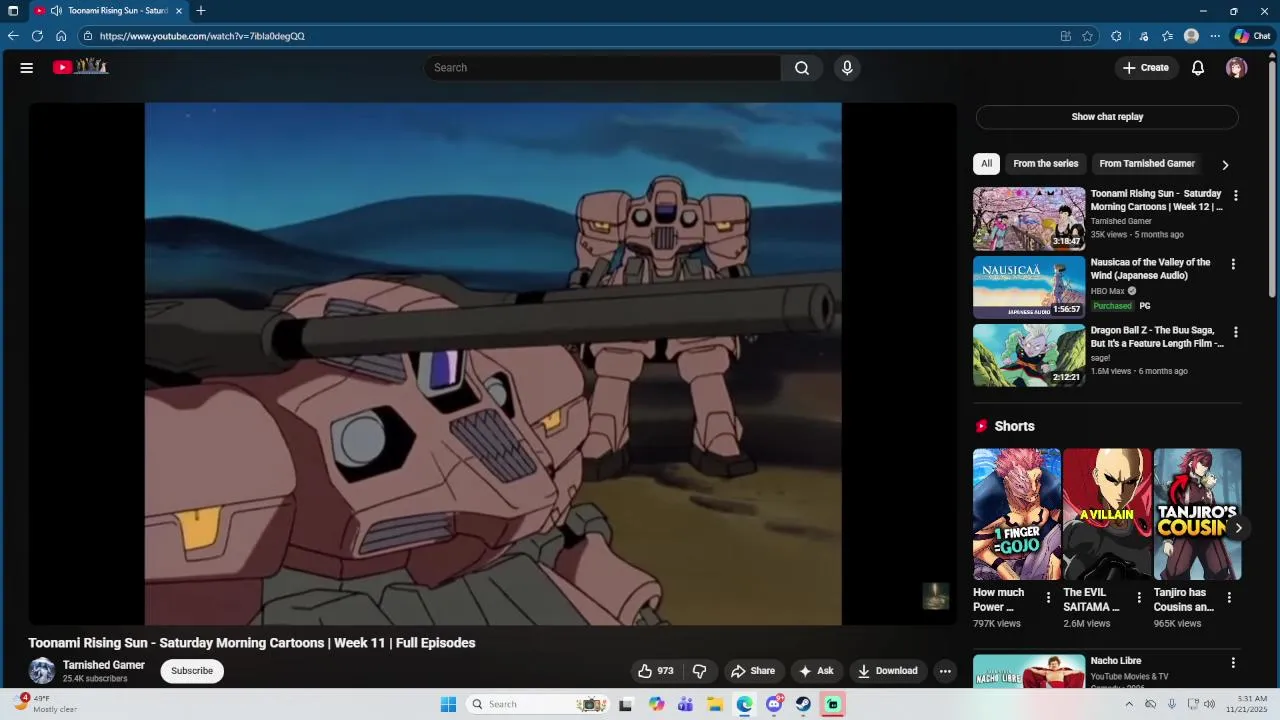The width and height of the screenshot is (1280, 720).
Task: Switch to the Toonami Rising Sun browser tab
Action: [109, 11]
